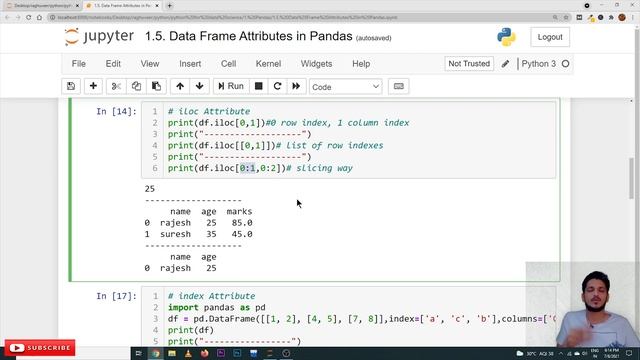This screenshot has width=640, height=360.
Task: Bookmark this page with star icon
Action: [x=566, y=18]
